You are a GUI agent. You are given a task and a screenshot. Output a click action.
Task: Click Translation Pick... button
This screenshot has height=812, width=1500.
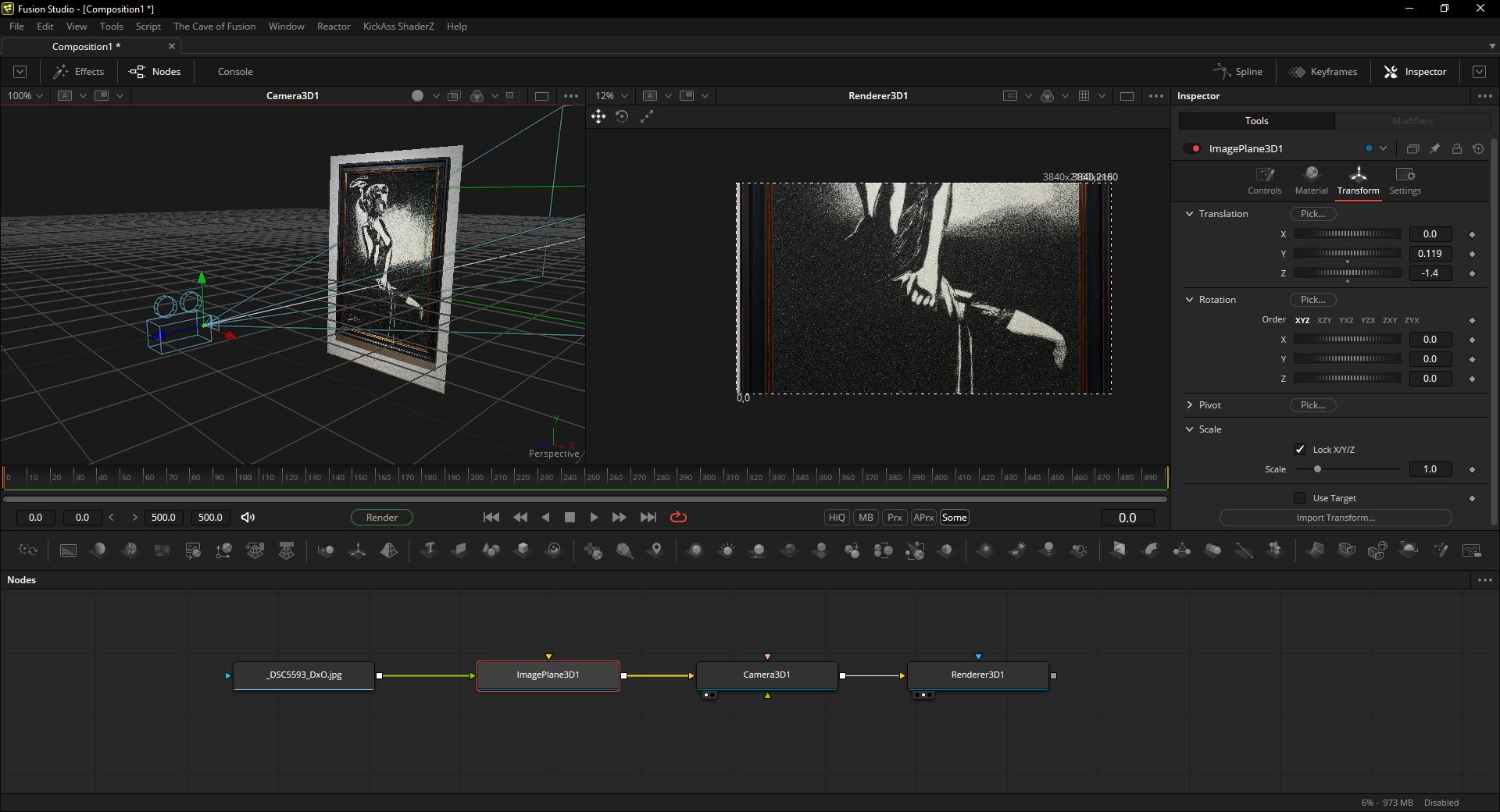click(x=1312, y=213)
